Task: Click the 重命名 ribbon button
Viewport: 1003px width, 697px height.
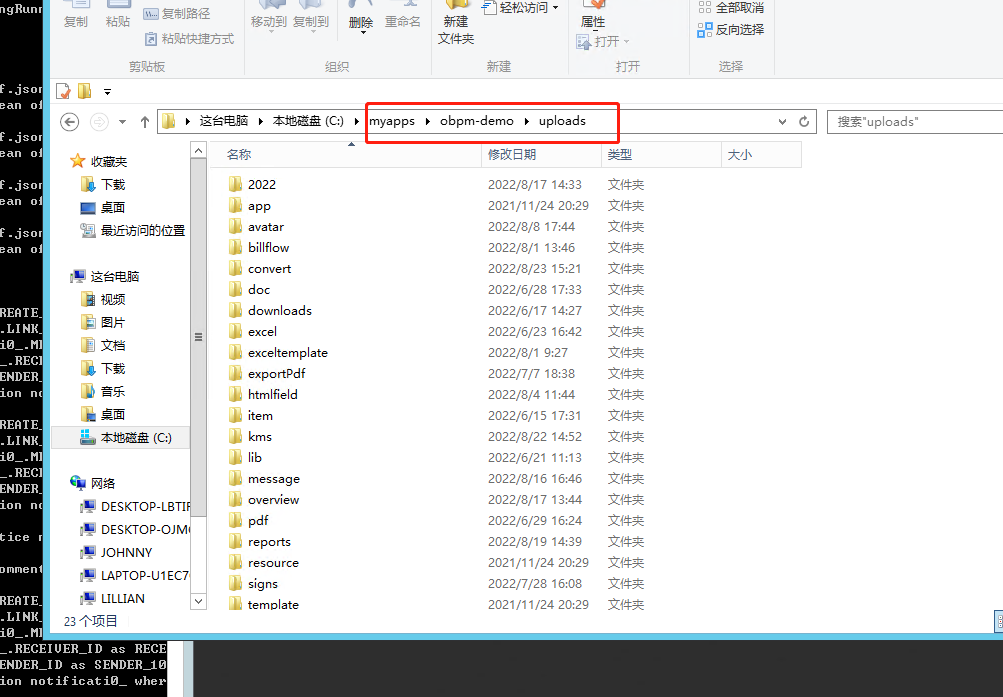Action: (x=402, y=16)
